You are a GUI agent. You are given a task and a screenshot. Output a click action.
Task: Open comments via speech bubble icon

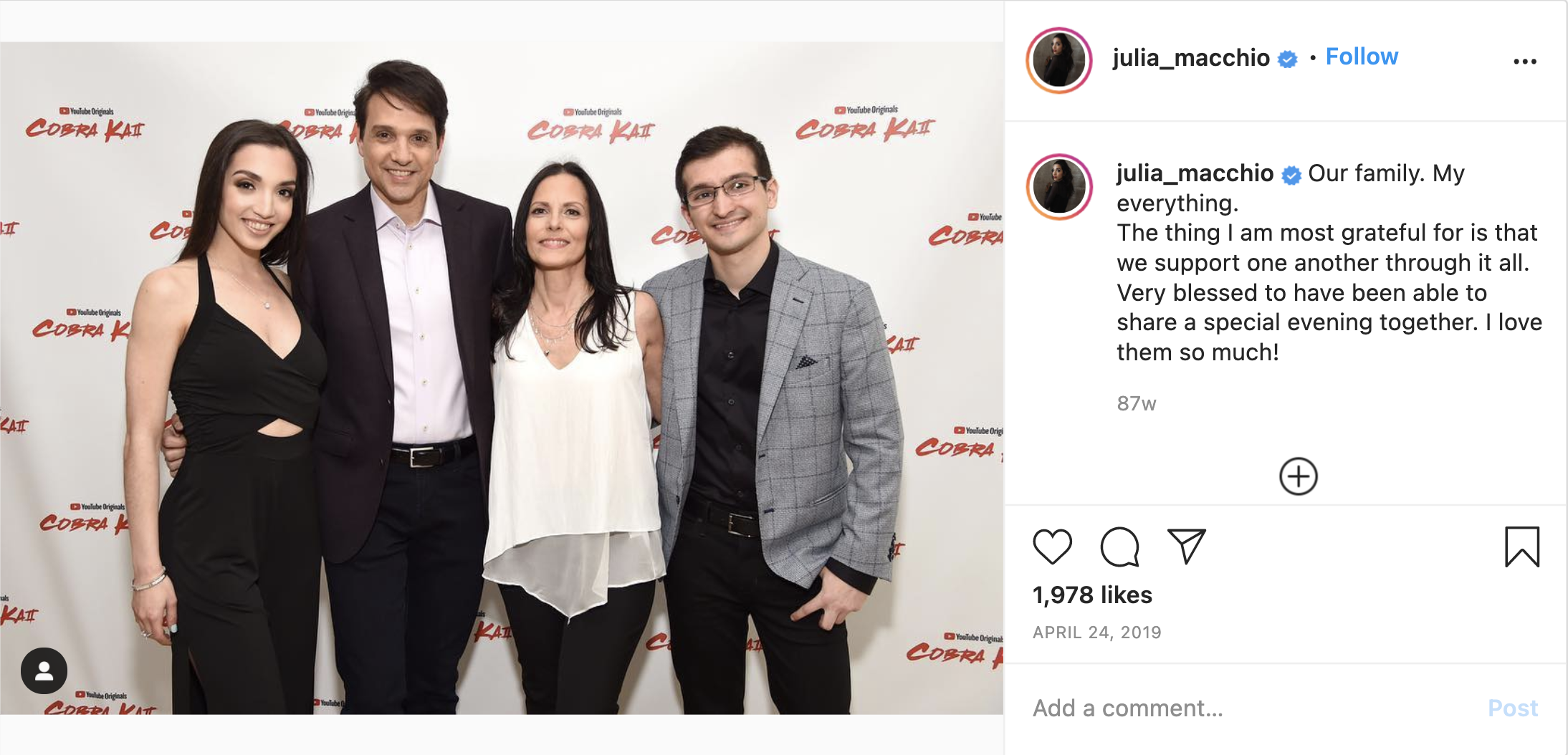point(1119,547)
